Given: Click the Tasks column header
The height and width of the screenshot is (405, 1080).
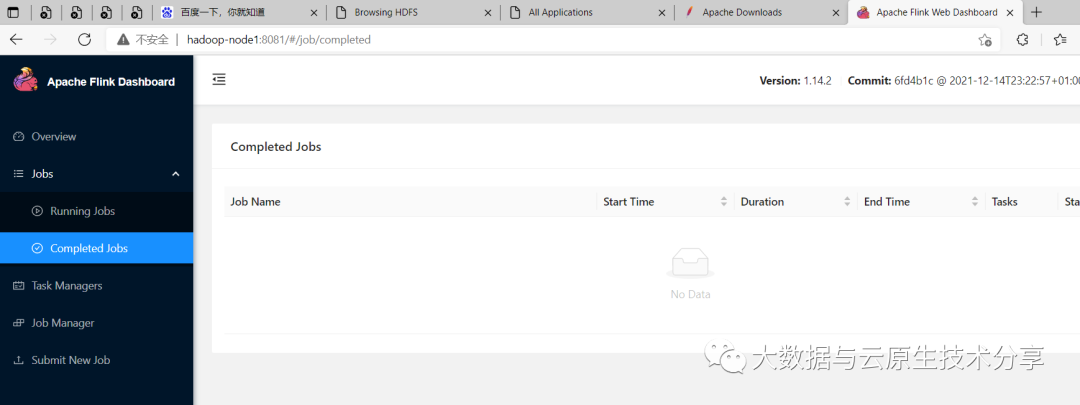Looking at the screenshot, I should 1004,202.
